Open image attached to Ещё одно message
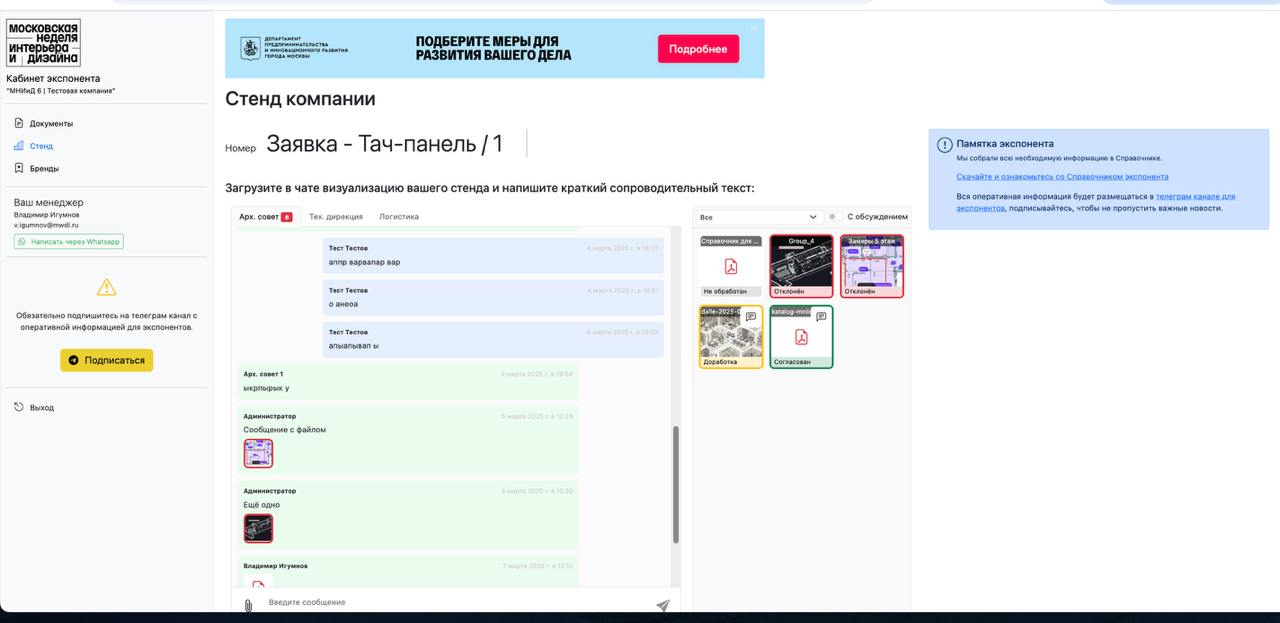This screenshot has height=623, width=1280. [x=258, y=529]
